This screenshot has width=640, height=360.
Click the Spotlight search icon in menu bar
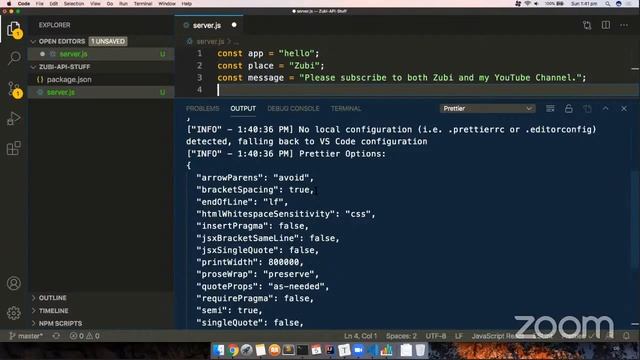[608, 3]
